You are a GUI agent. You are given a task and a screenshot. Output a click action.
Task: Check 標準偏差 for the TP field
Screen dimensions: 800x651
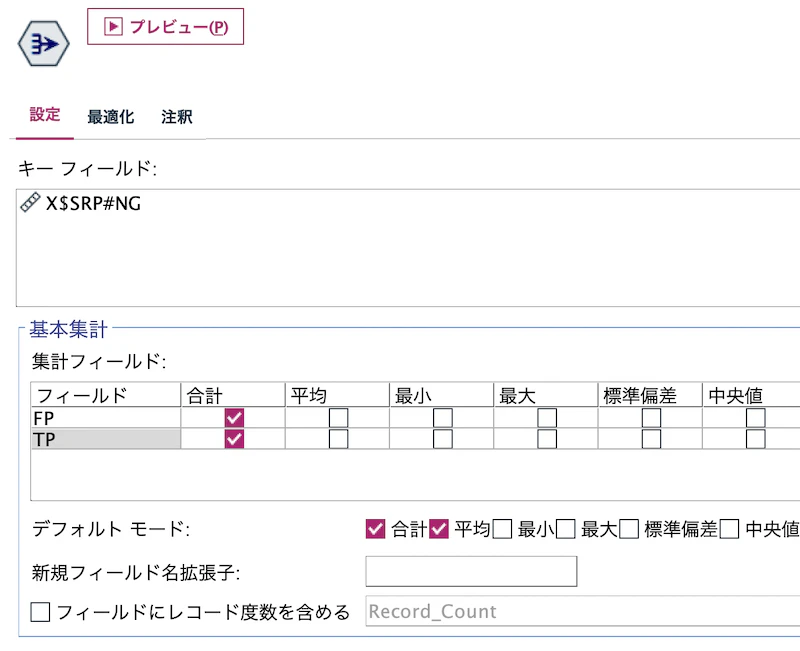pos(650,438)
